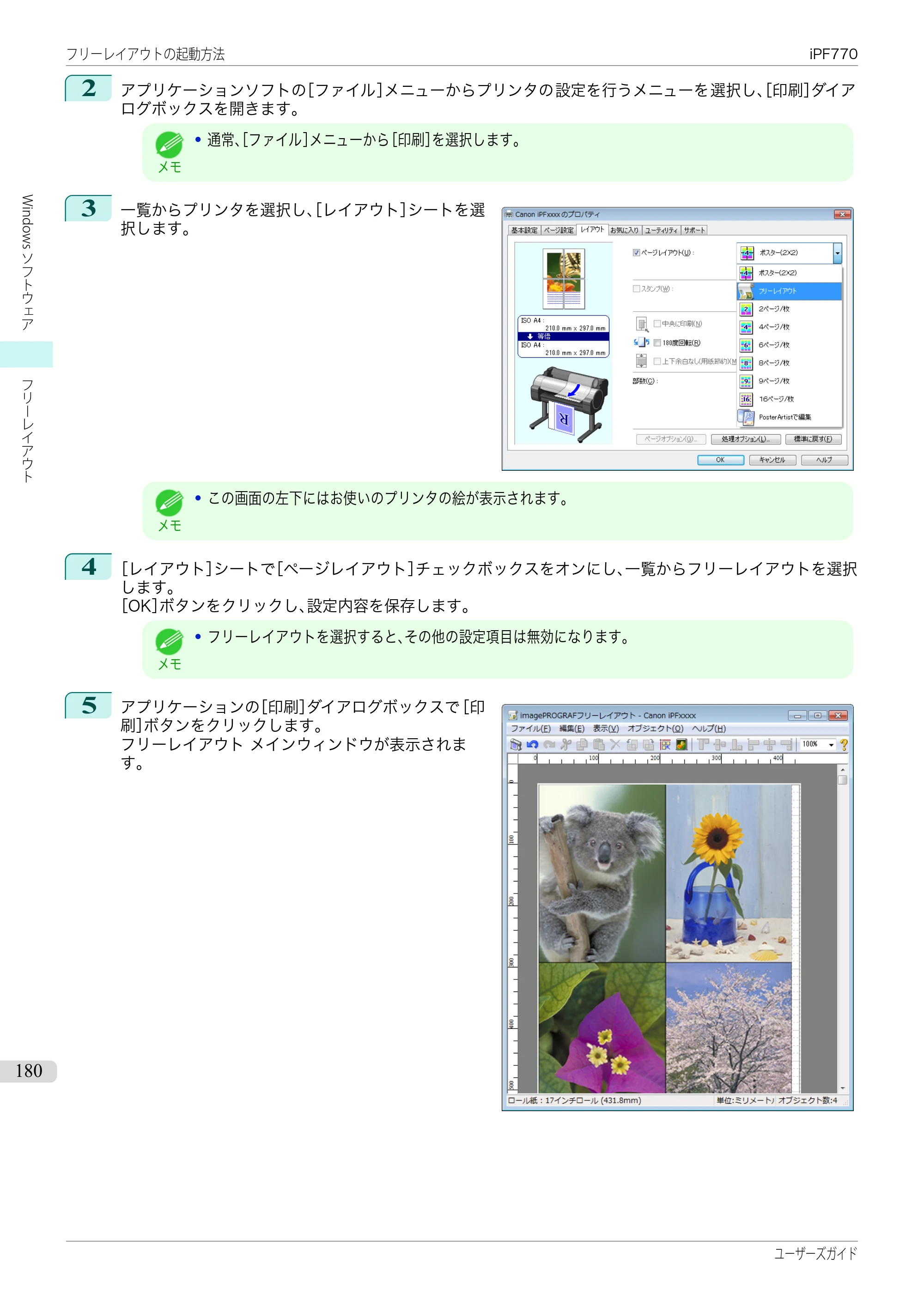The width and height of the screenshot is (924, 1307).
Task: Click the scissors Cut icon
Action: (x=565, y=745)
